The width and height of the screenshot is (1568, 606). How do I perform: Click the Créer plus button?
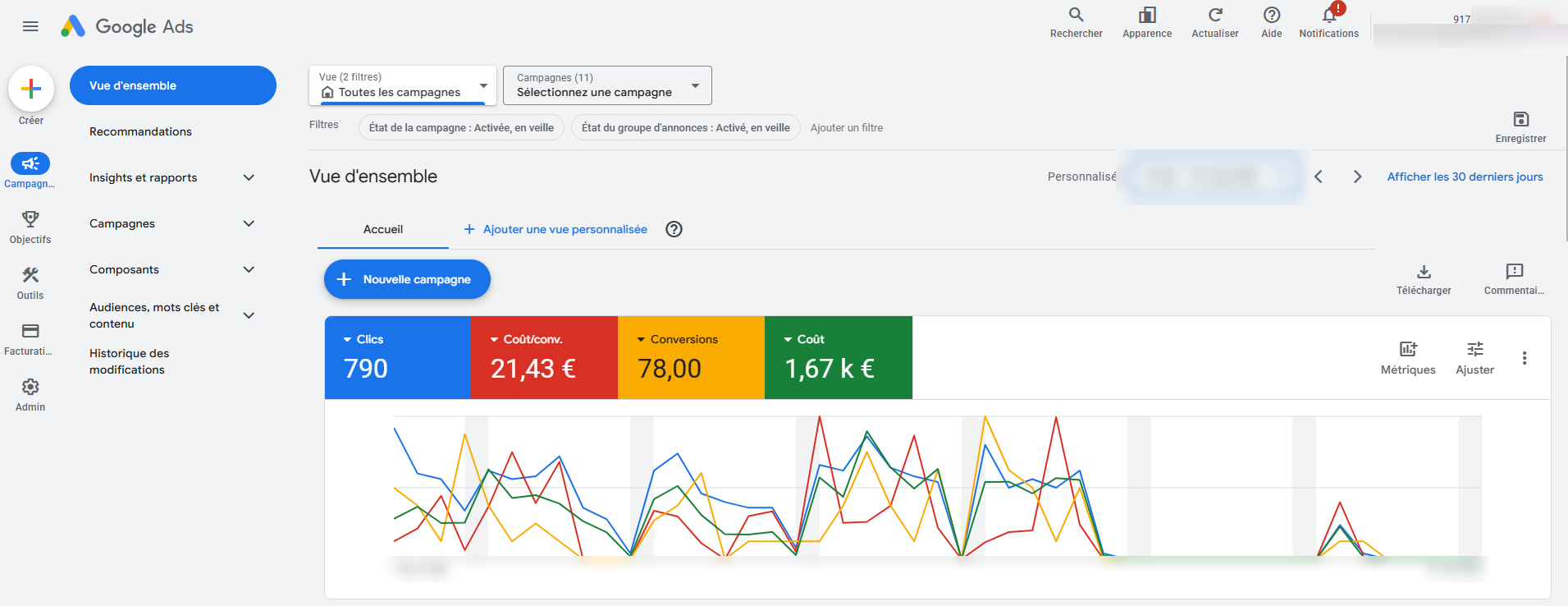pos(31,89)
